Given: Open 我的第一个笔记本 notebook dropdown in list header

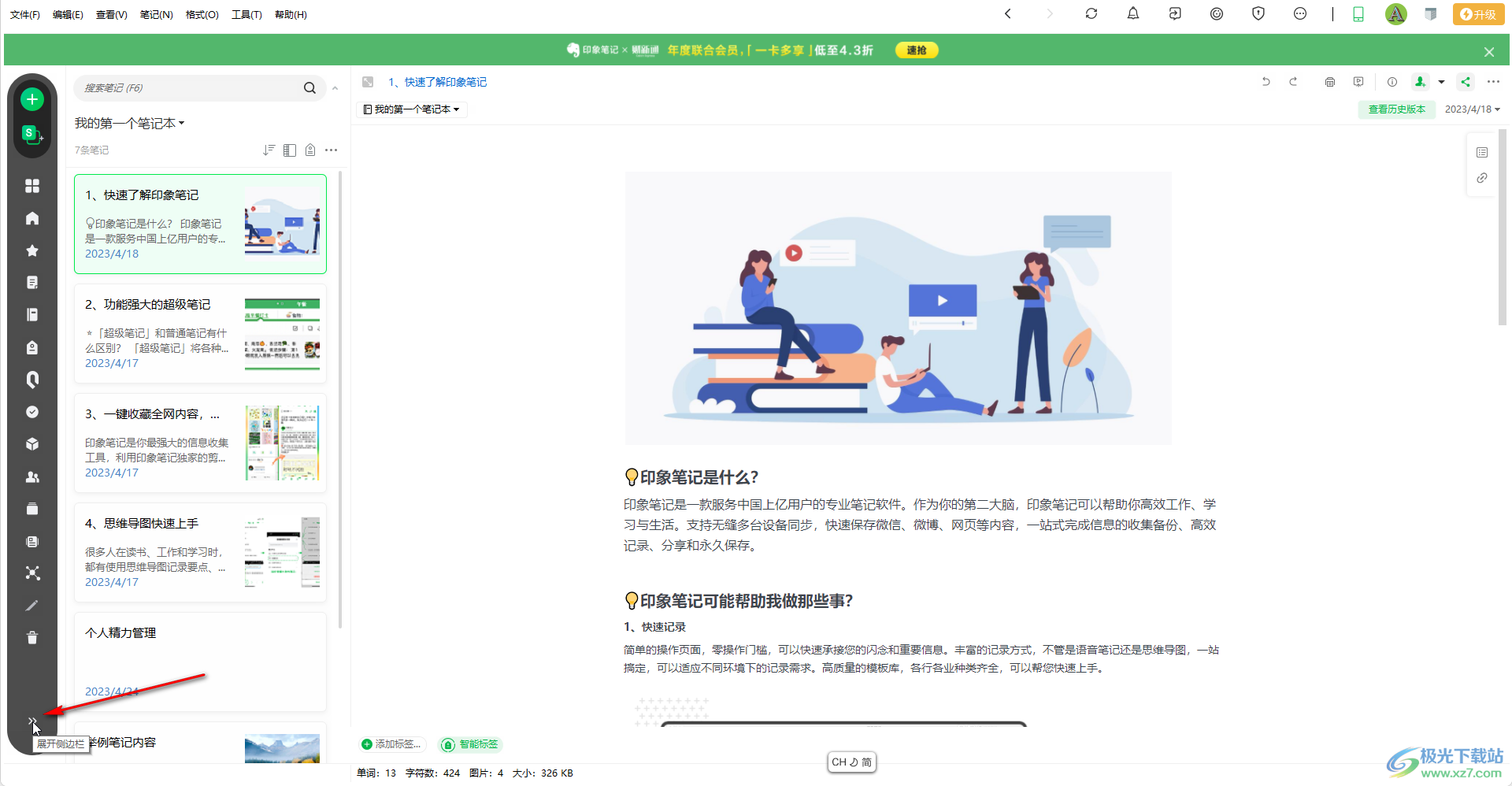Looking at the screenshot, I should click(x=130, y=124).
